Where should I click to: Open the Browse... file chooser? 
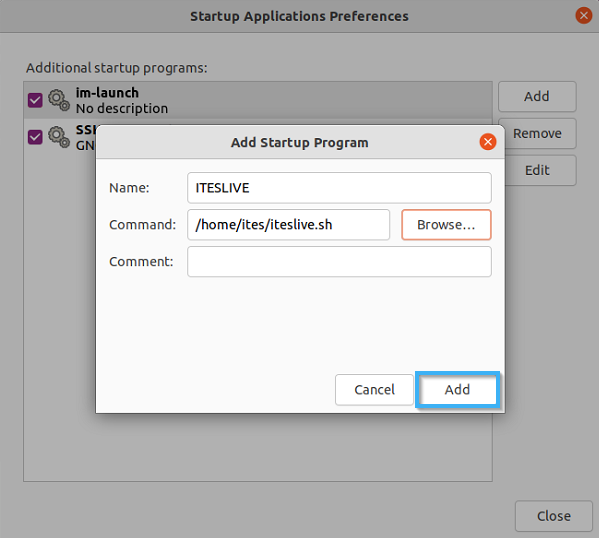coord(446,225)
